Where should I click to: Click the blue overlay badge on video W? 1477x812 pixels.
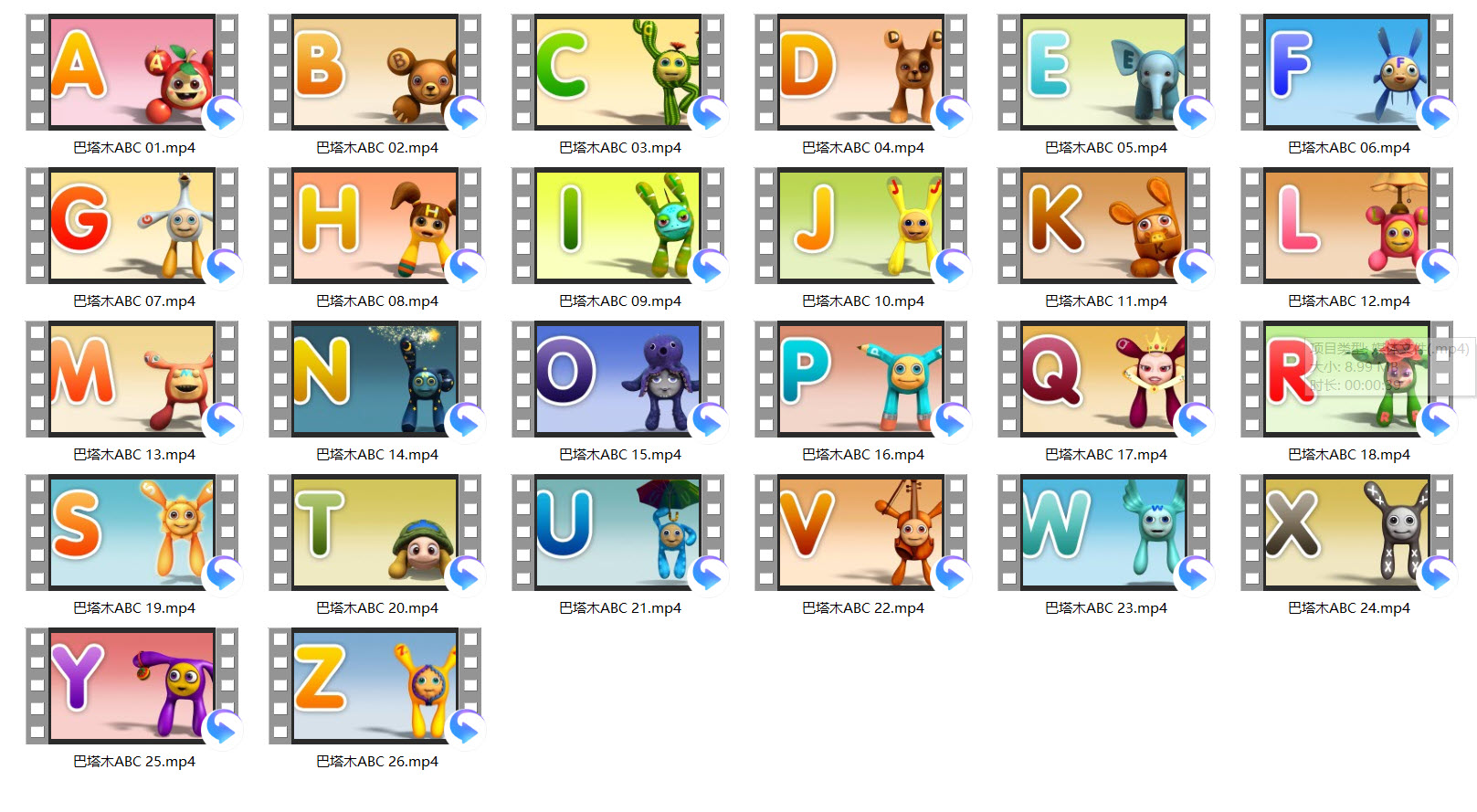coord(1196,575)
